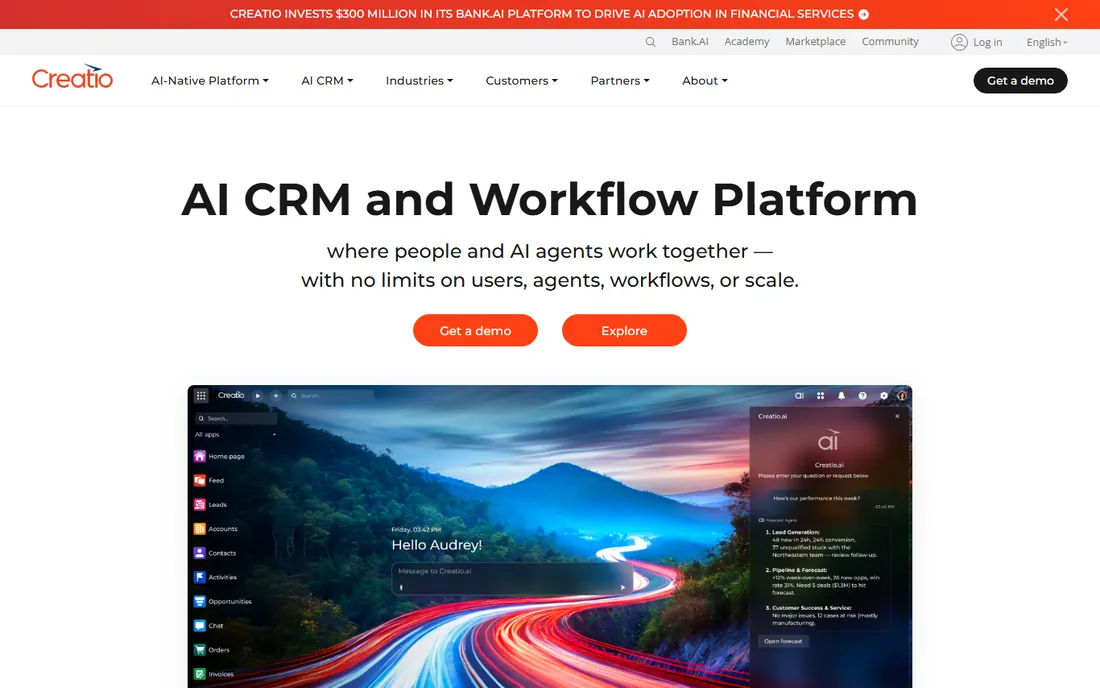This screenshot has width=1100, height=688.
Task: Click the Pipeline & Forecast heading in the AI panel
Action: pos(800,570)
